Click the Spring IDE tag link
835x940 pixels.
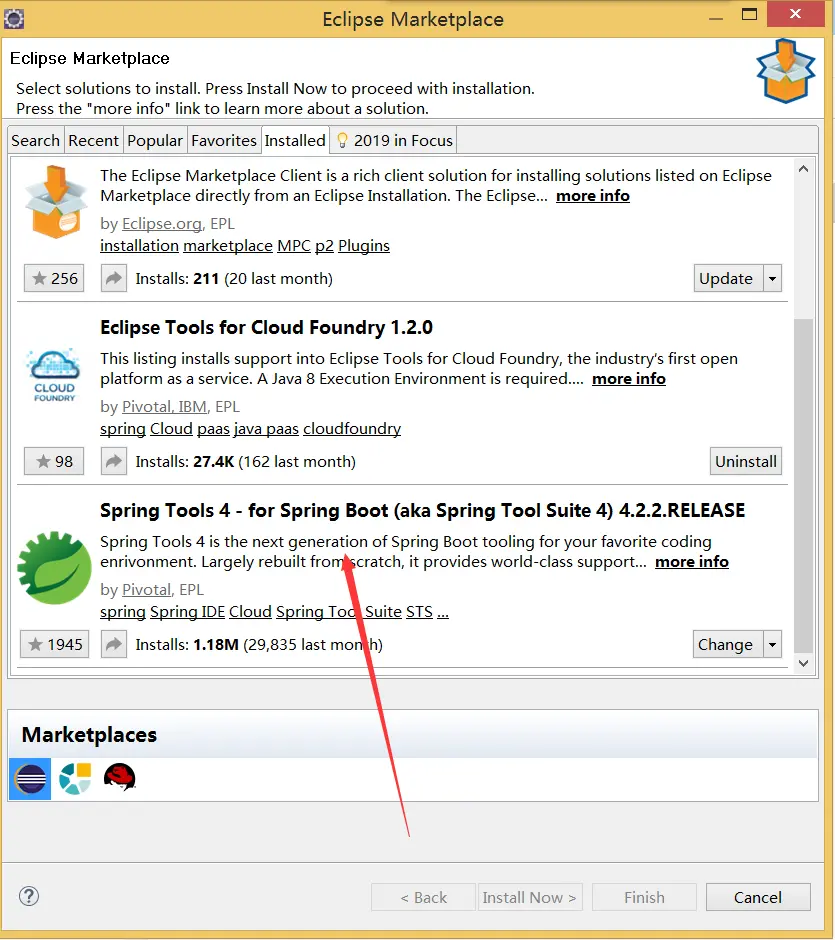coord(187,611)
